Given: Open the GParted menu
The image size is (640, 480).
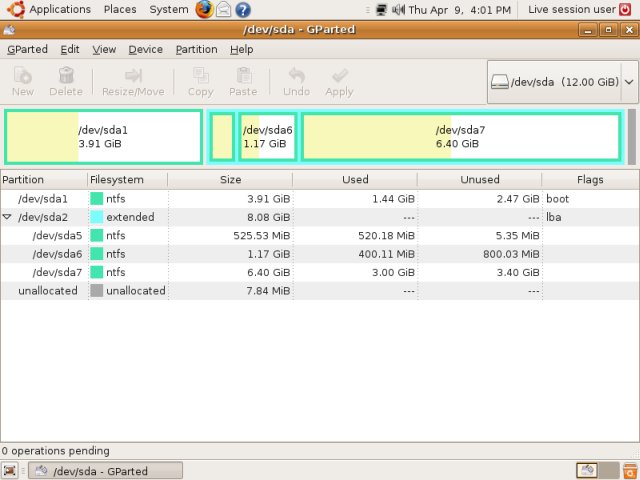Looking at the screenshot, I should click(27, 49).
